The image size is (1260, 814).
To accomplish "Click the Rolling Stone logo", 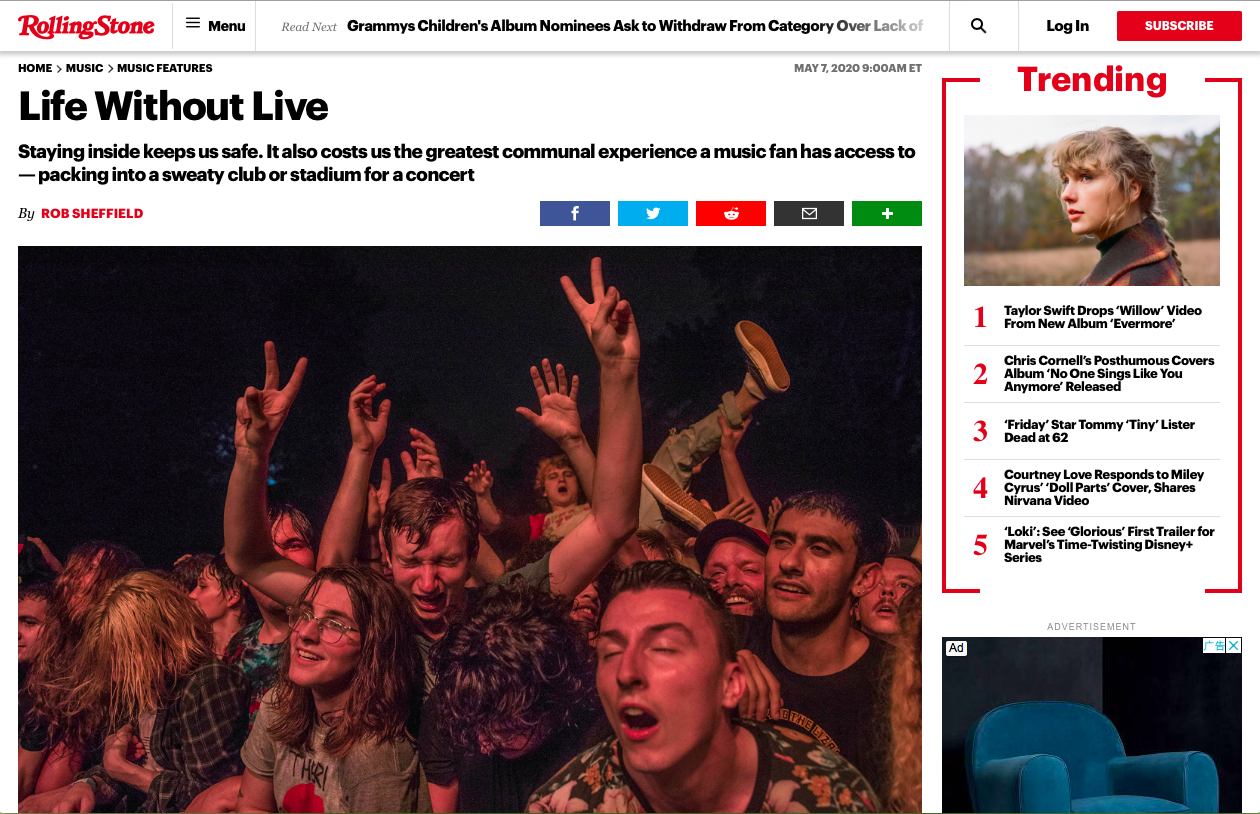I will click(86, 26).
